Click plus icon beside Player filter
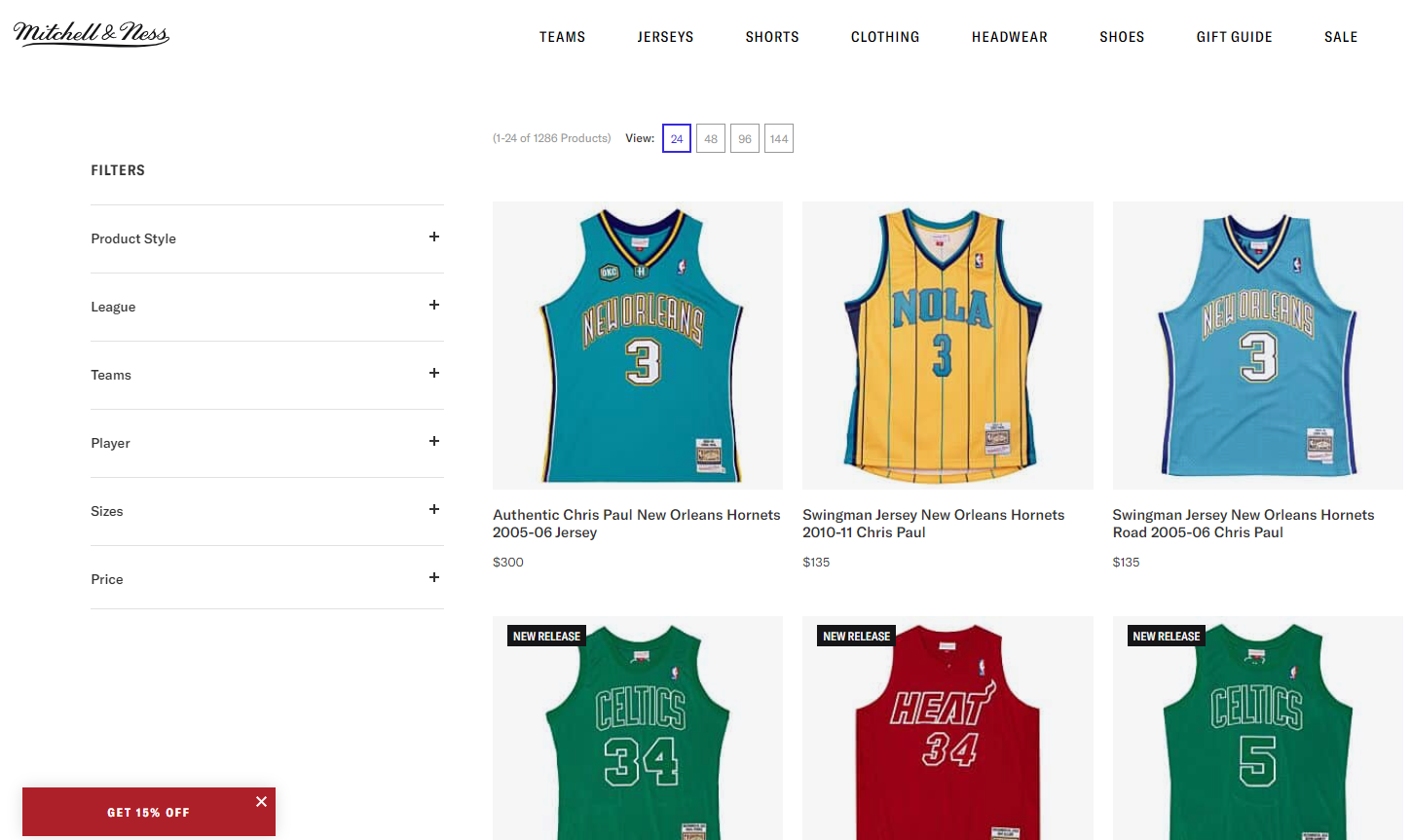This screenshot has height=840, width=1411. [x=434, y=442]
